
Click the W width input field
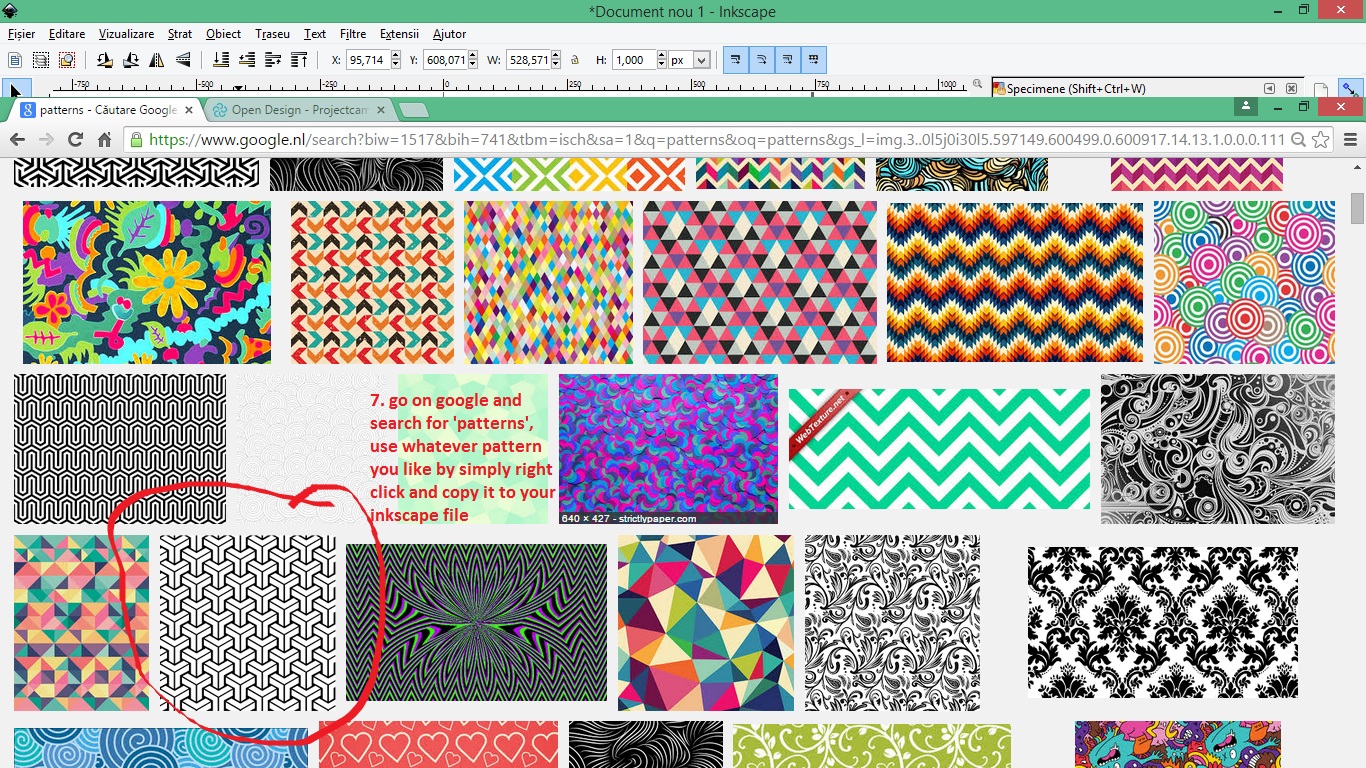point(528,60)
